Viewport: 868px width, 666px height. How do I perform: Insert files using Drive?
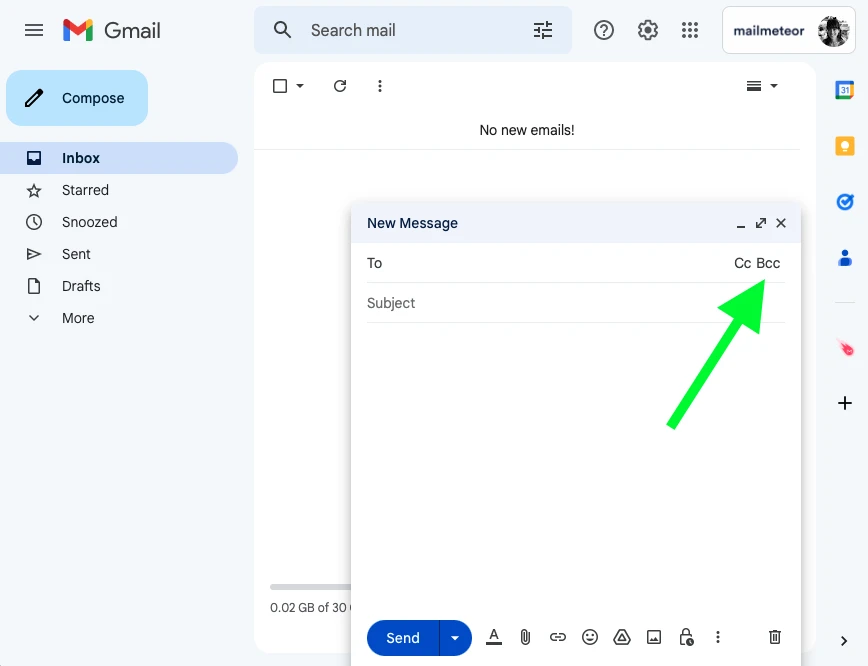622,637
